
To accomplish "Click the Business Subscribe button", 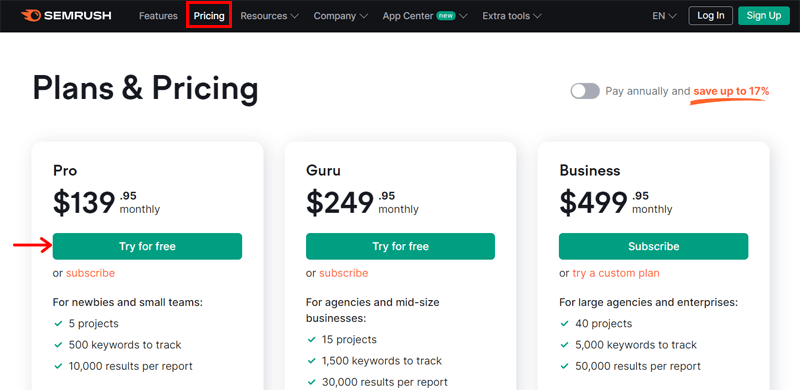I will tap(654, 247).
